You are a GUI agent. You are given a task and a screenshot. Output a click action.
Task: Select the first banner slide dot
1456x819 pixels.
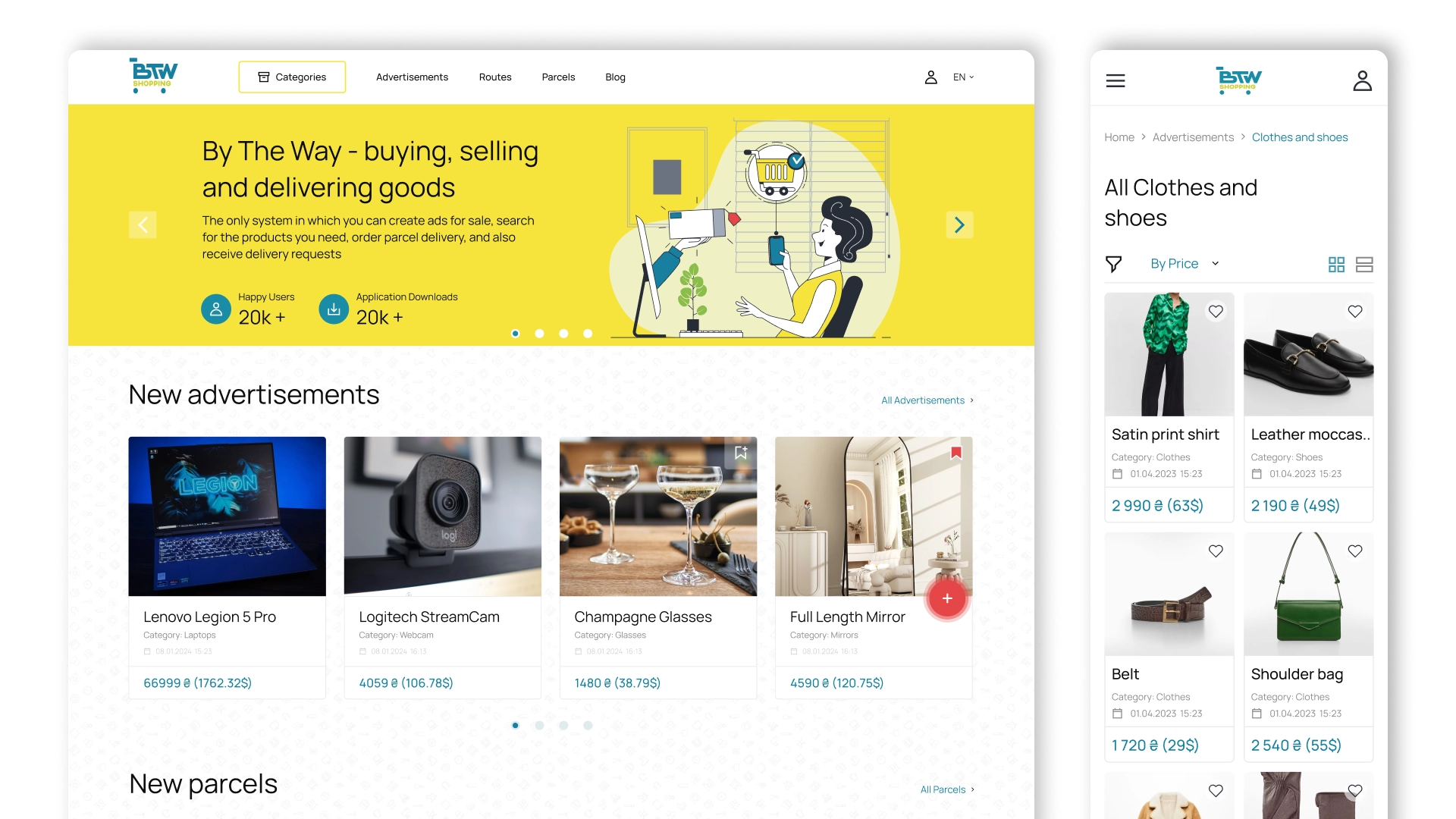pos(516,334)
